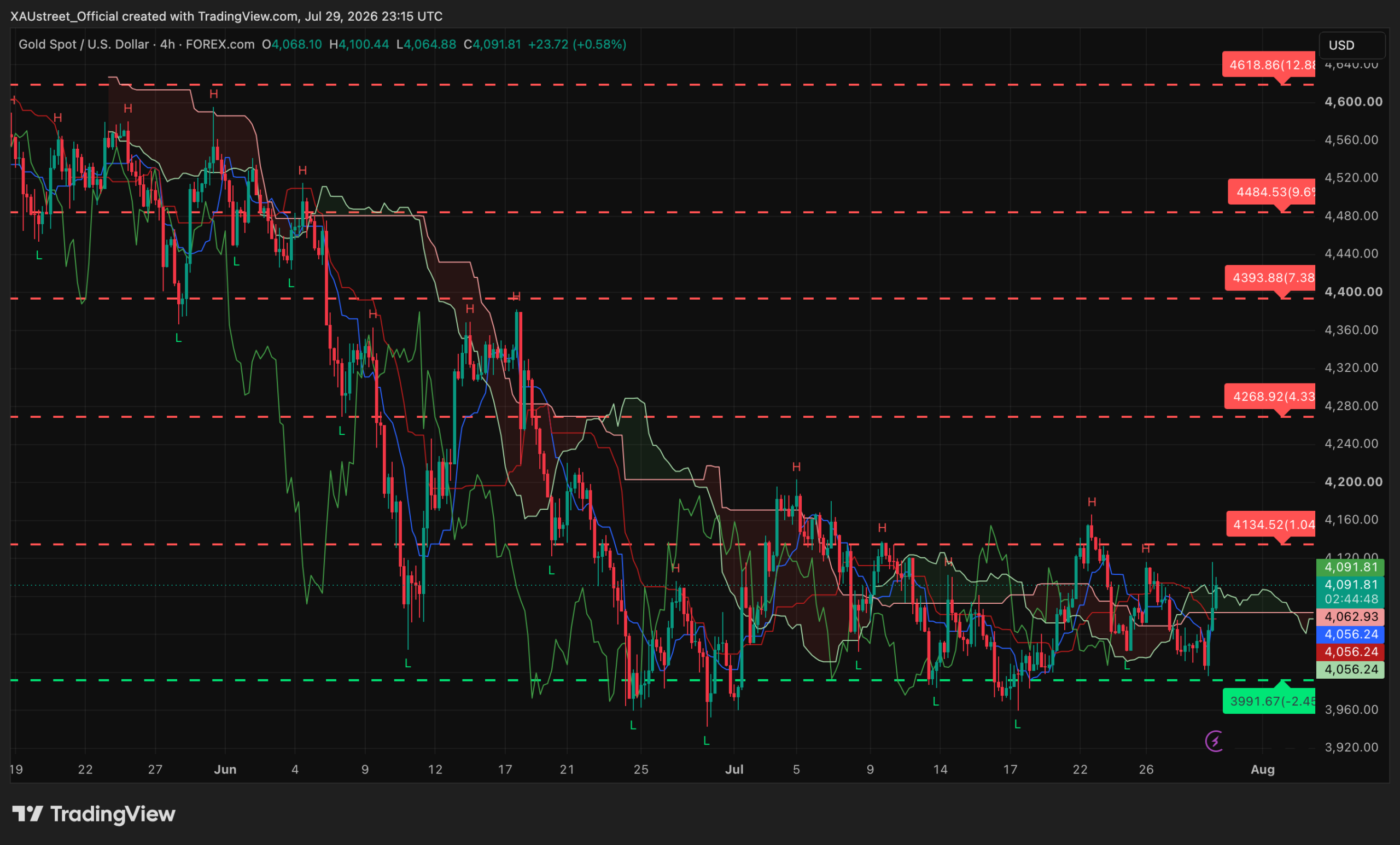Click the top green 4,091.81 price tag
The width and height of the screenshot is (1400, 845).
tap(1350, 567)
